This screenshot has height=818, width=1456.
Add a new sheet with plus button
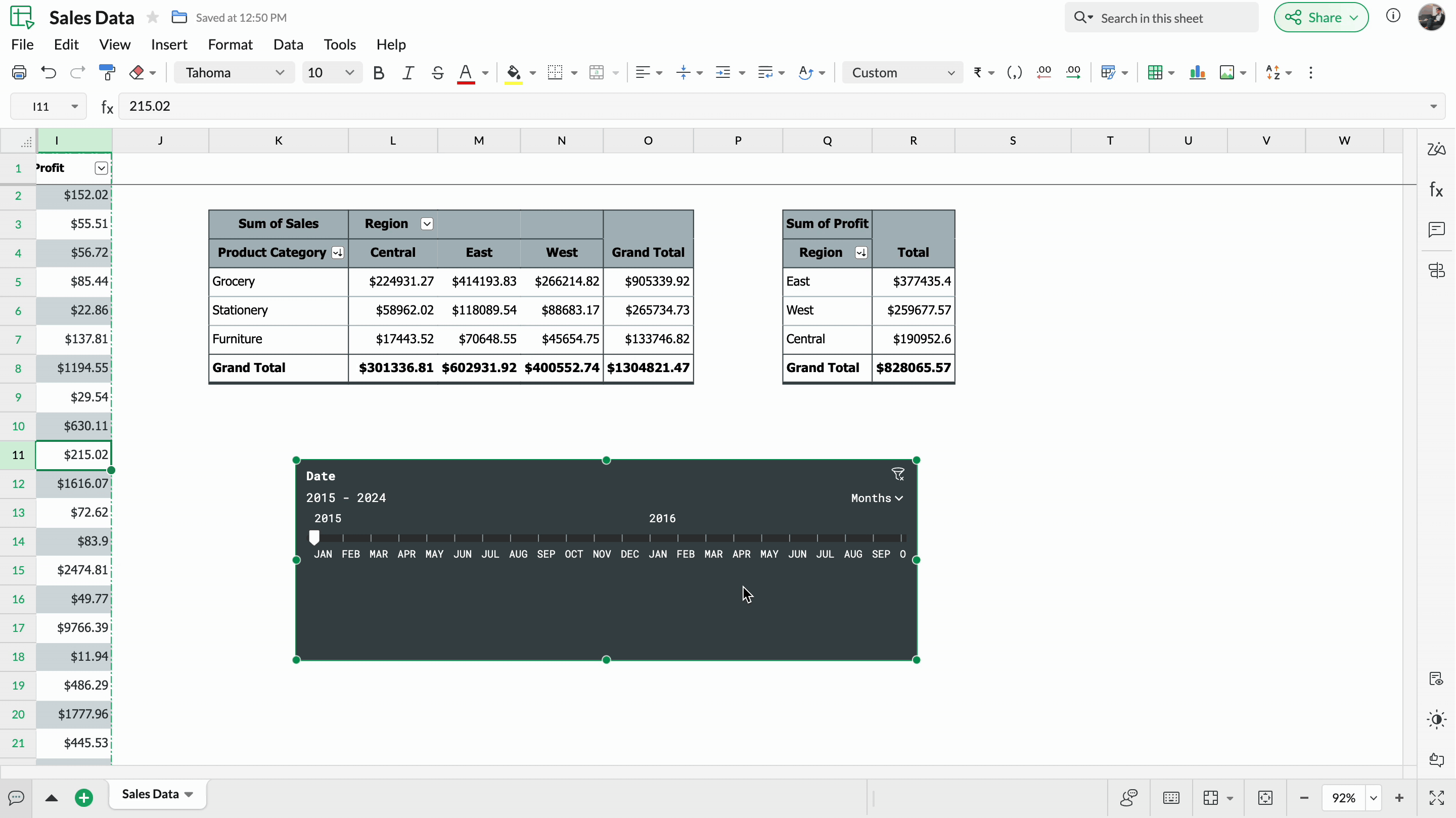click(x=84, y=798)
